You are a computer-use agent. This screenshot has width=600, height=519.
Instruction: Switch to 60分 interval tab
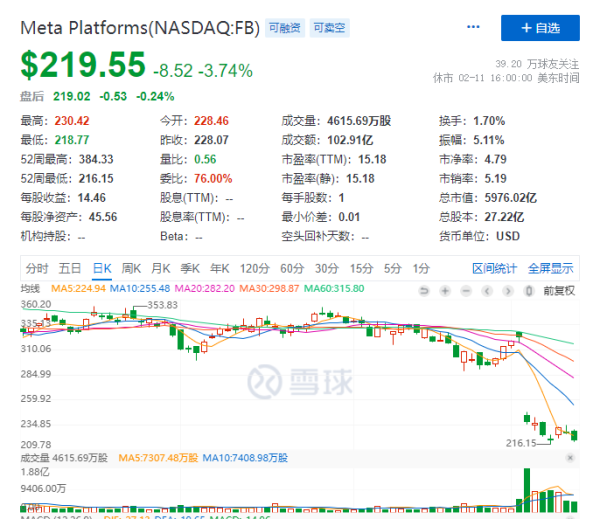click(292, 268)
